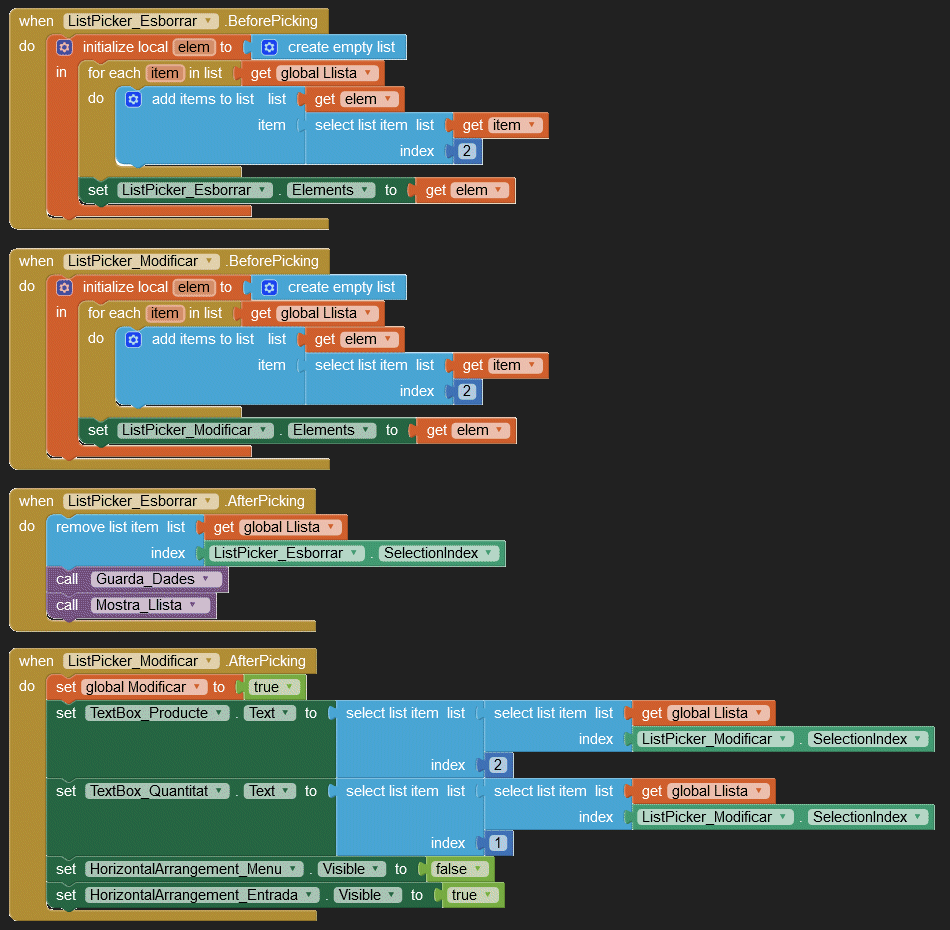This screenshot has height=930, width=950.
Task: Click gear on create empty list in ListPicker_Modificar.BeforePicking
Action: (x=270, y=287)
